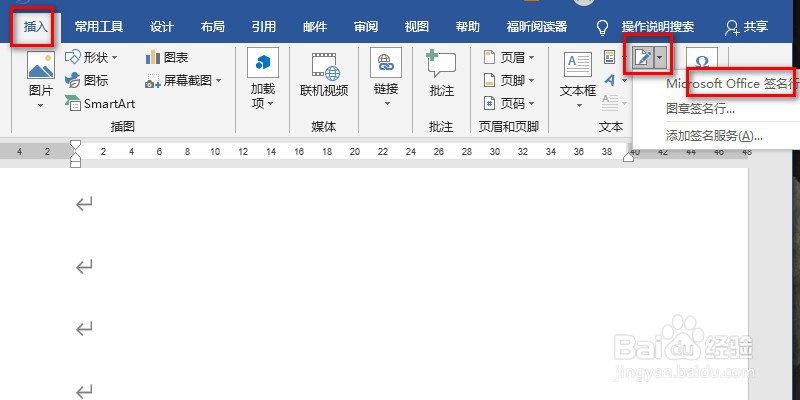Viewport: 800px width, 400px height.
Task: Click the drop cap icon
Action: tap(610, 102)
